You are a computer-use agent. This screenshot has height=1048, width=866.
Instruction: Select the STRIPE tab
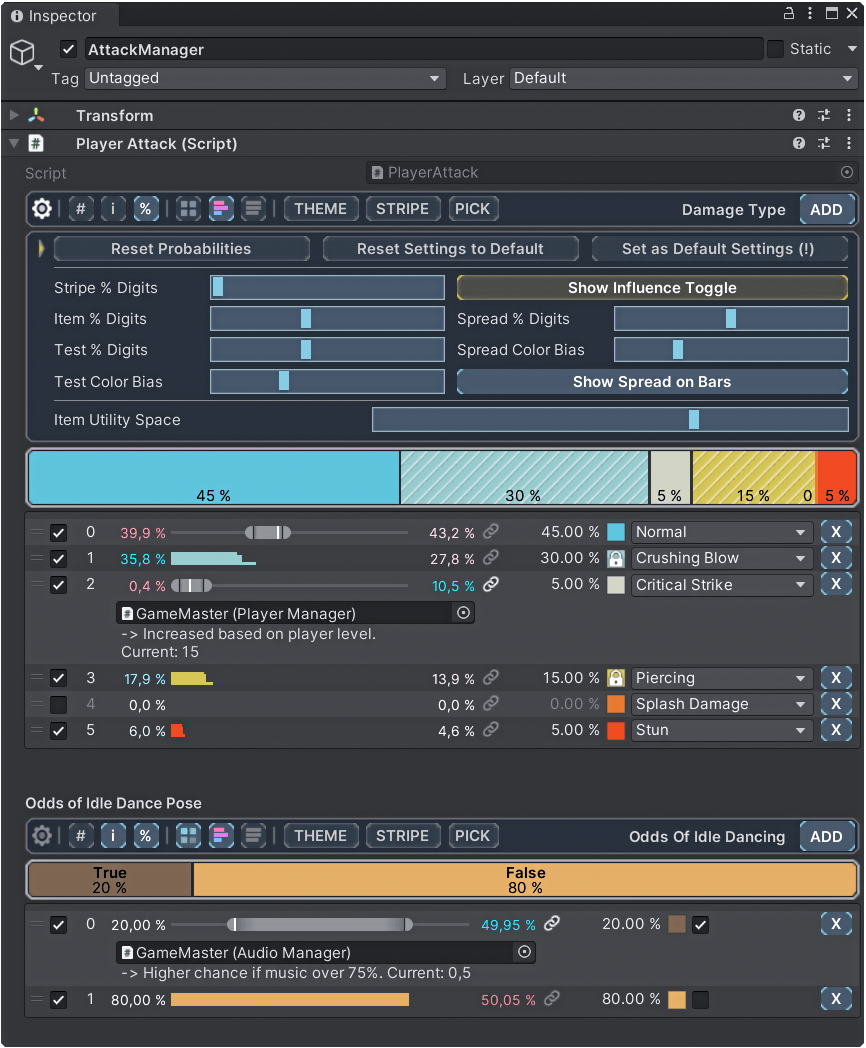402,208
